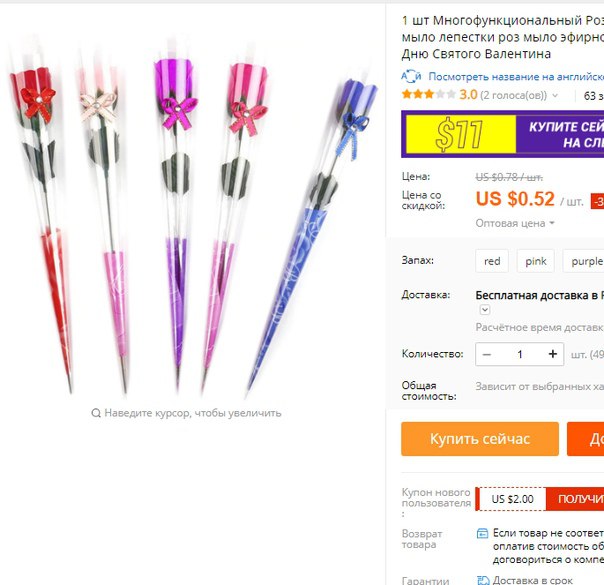Click the translate icon beside English title link
Viewport: 604px width, 585px height.
pyautogui.click(x=411, y=76)
